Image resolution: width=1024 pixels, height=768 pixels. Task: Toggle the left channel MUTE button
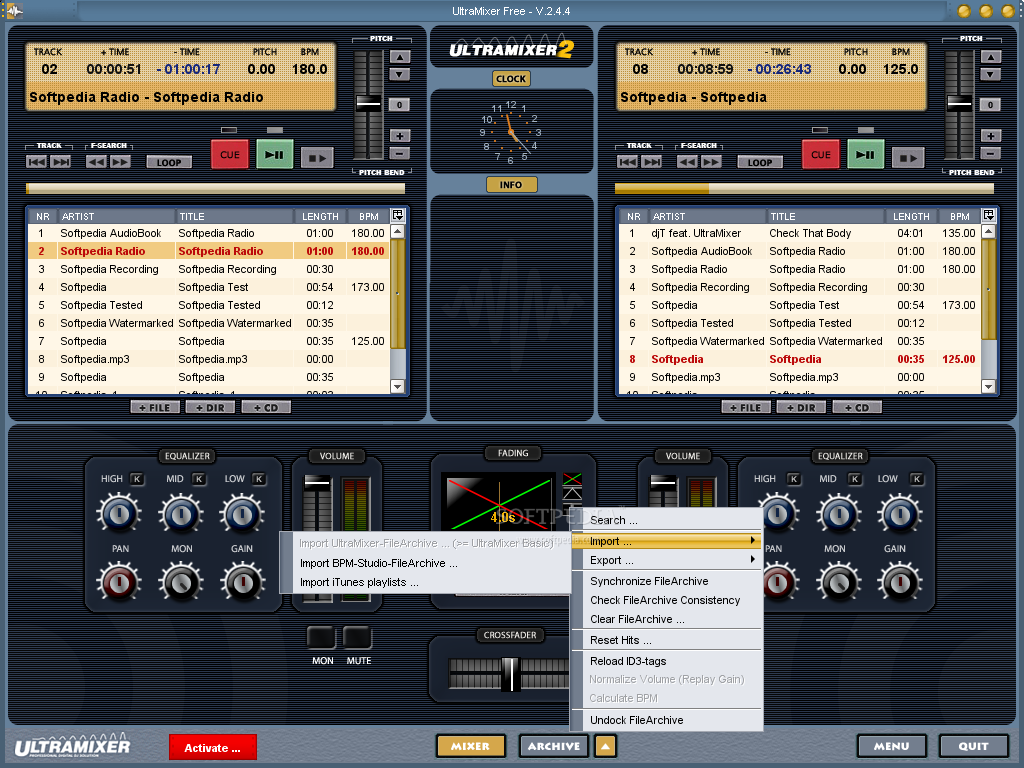tap(357, 637)
